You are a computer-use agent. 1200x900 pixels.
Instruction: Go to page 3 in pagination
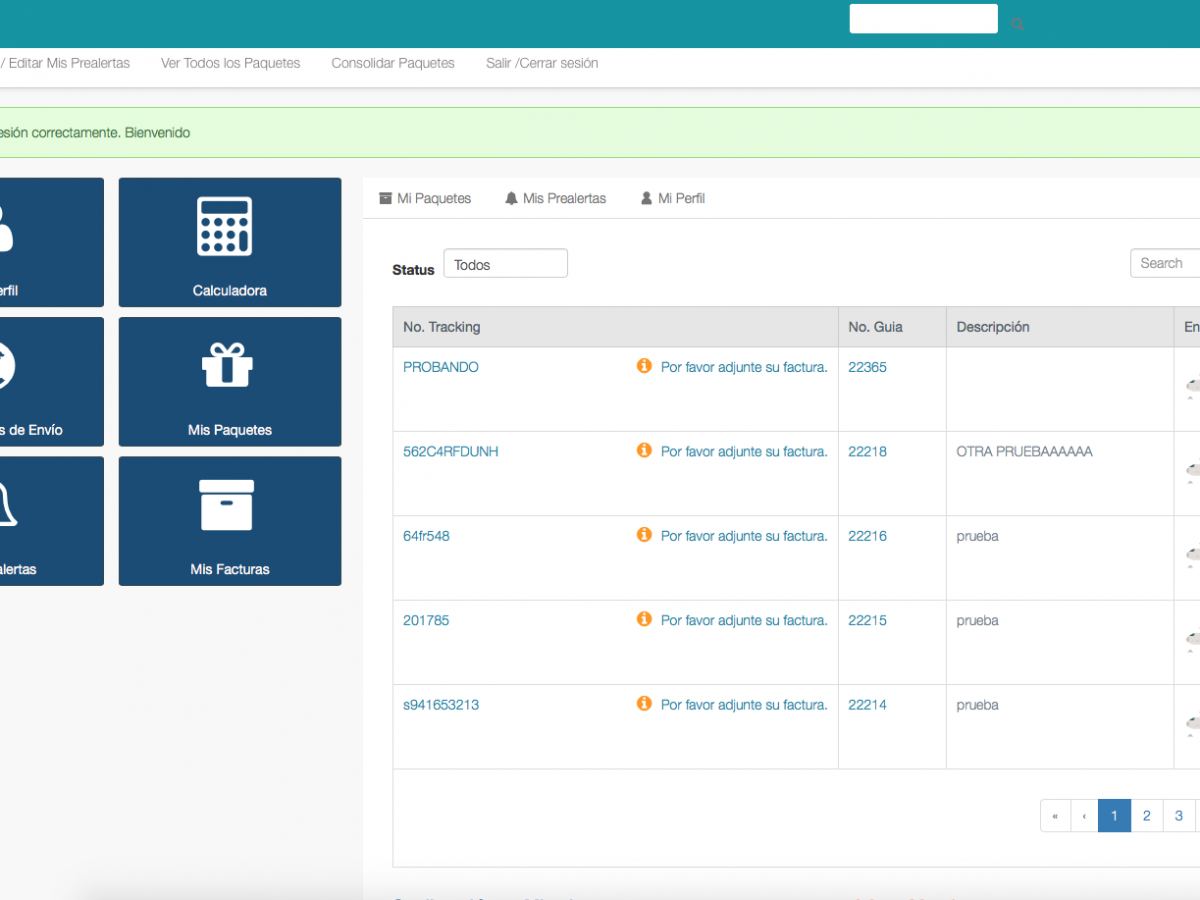(1179, 815)
